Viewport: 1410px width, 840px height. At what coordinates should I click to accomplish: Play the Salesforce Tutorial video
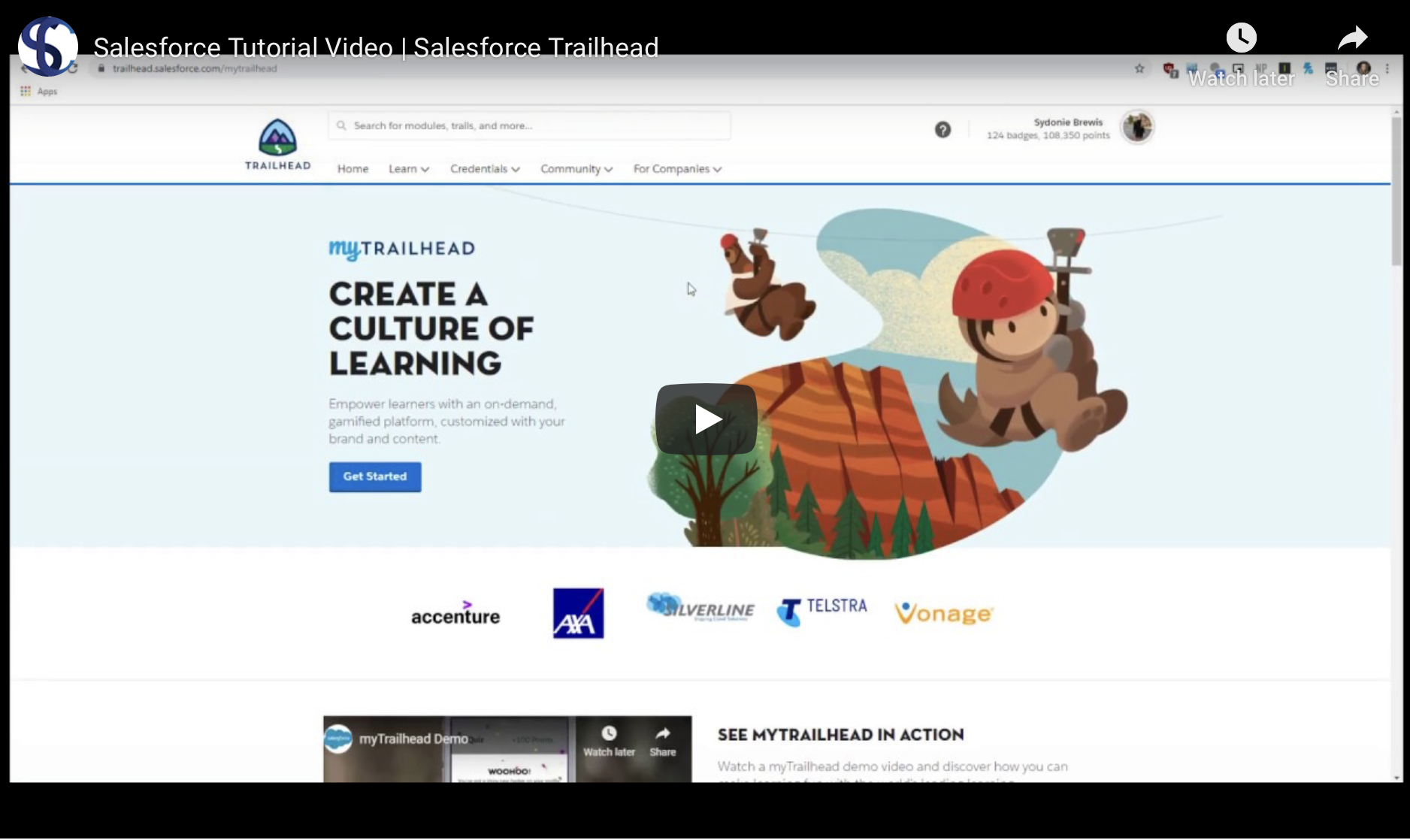coord(706,419)
